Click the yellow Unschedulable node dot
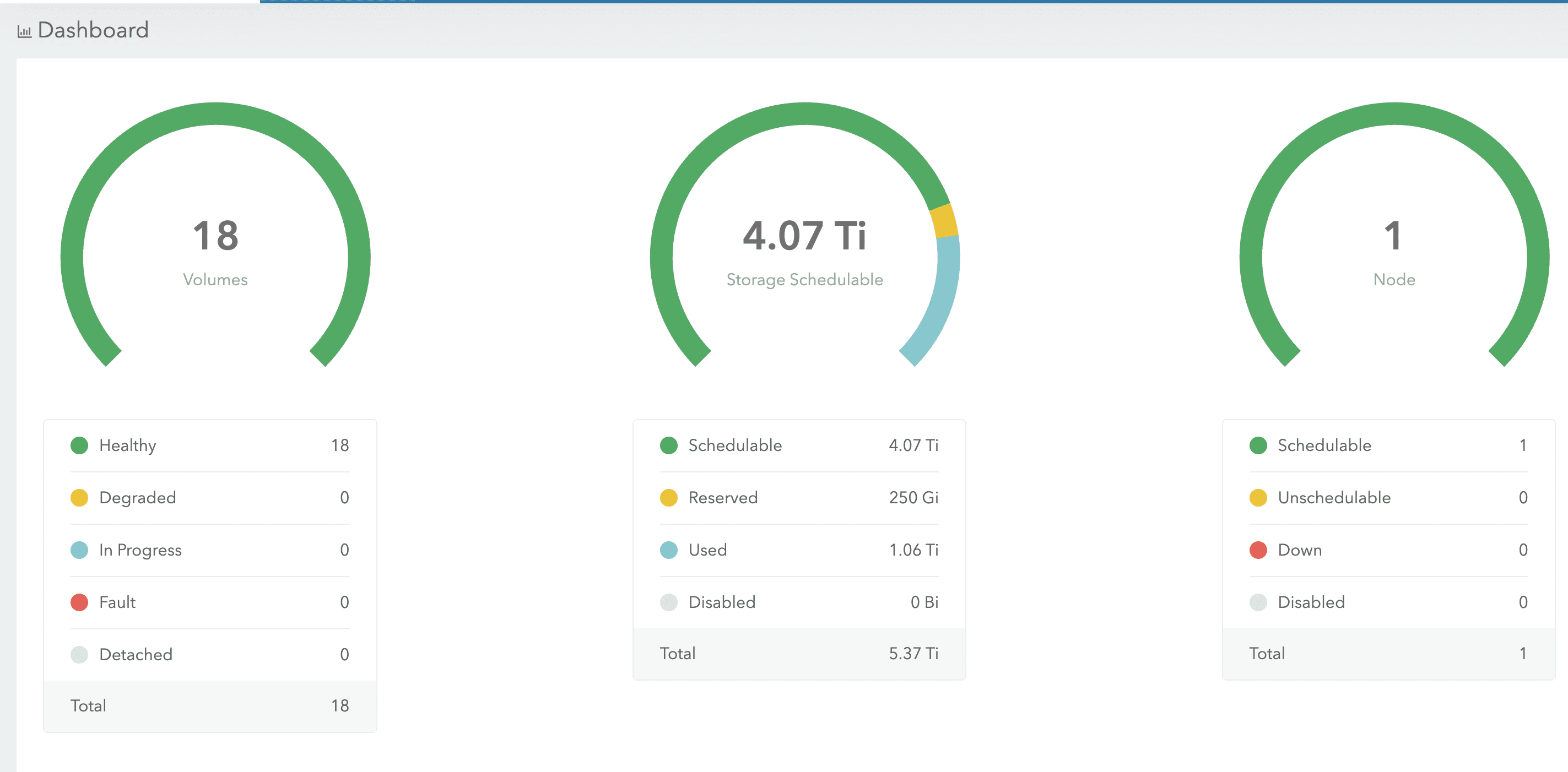Viewport: 1568px width, 772px height. coord(1258,498)
